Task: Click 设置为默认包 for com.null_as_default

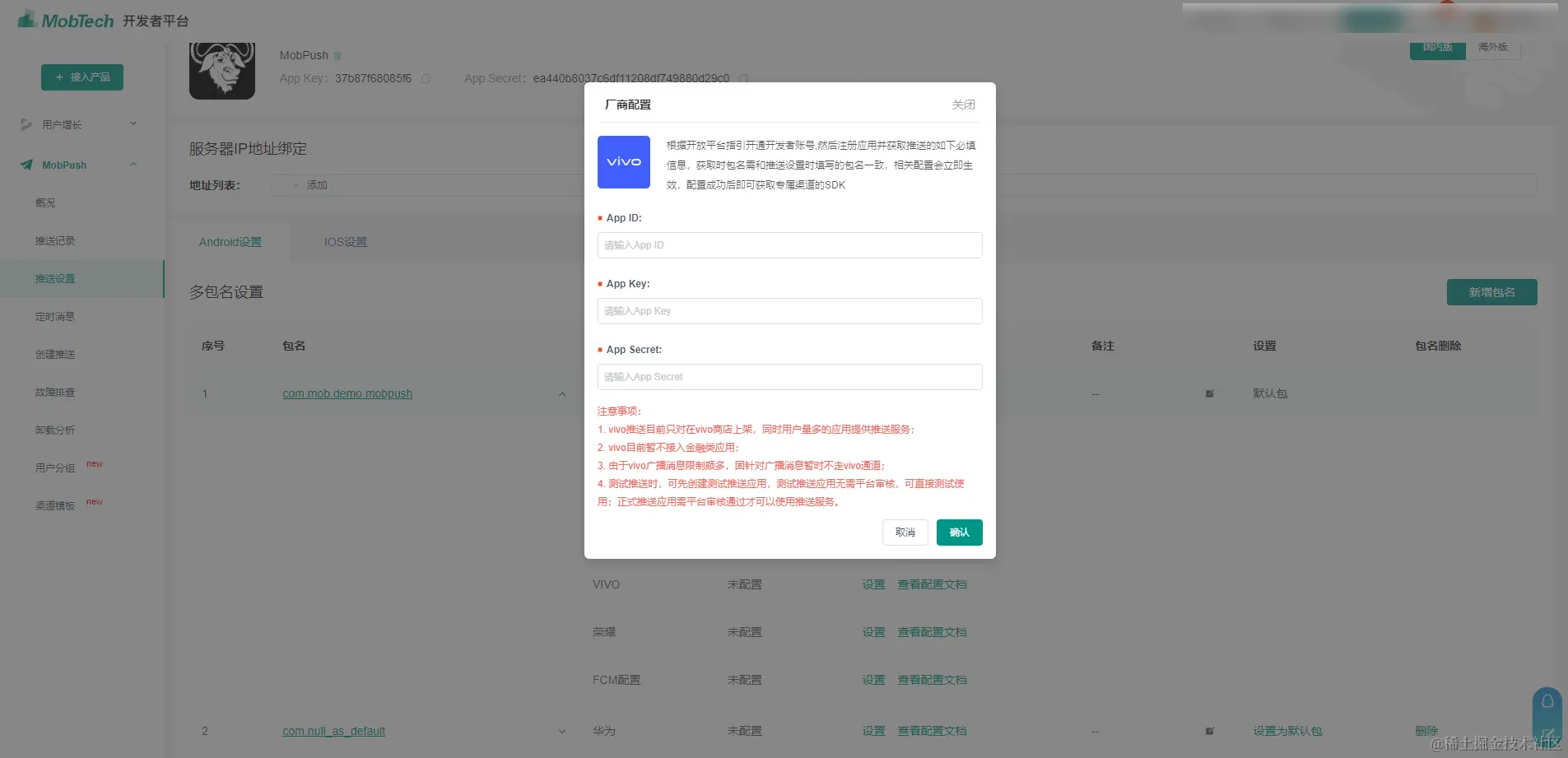Action: click(1287, 731)
